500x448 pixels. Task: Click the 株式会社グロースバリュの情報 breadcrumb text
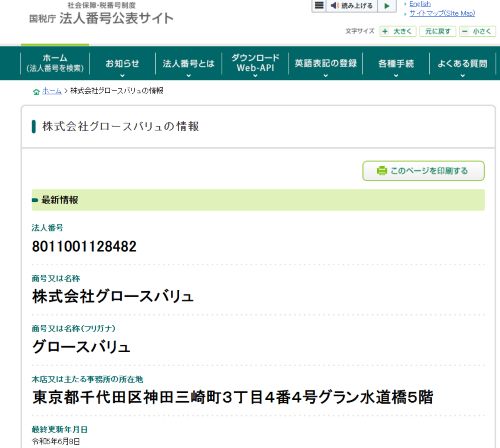click(x=117, y=91)
